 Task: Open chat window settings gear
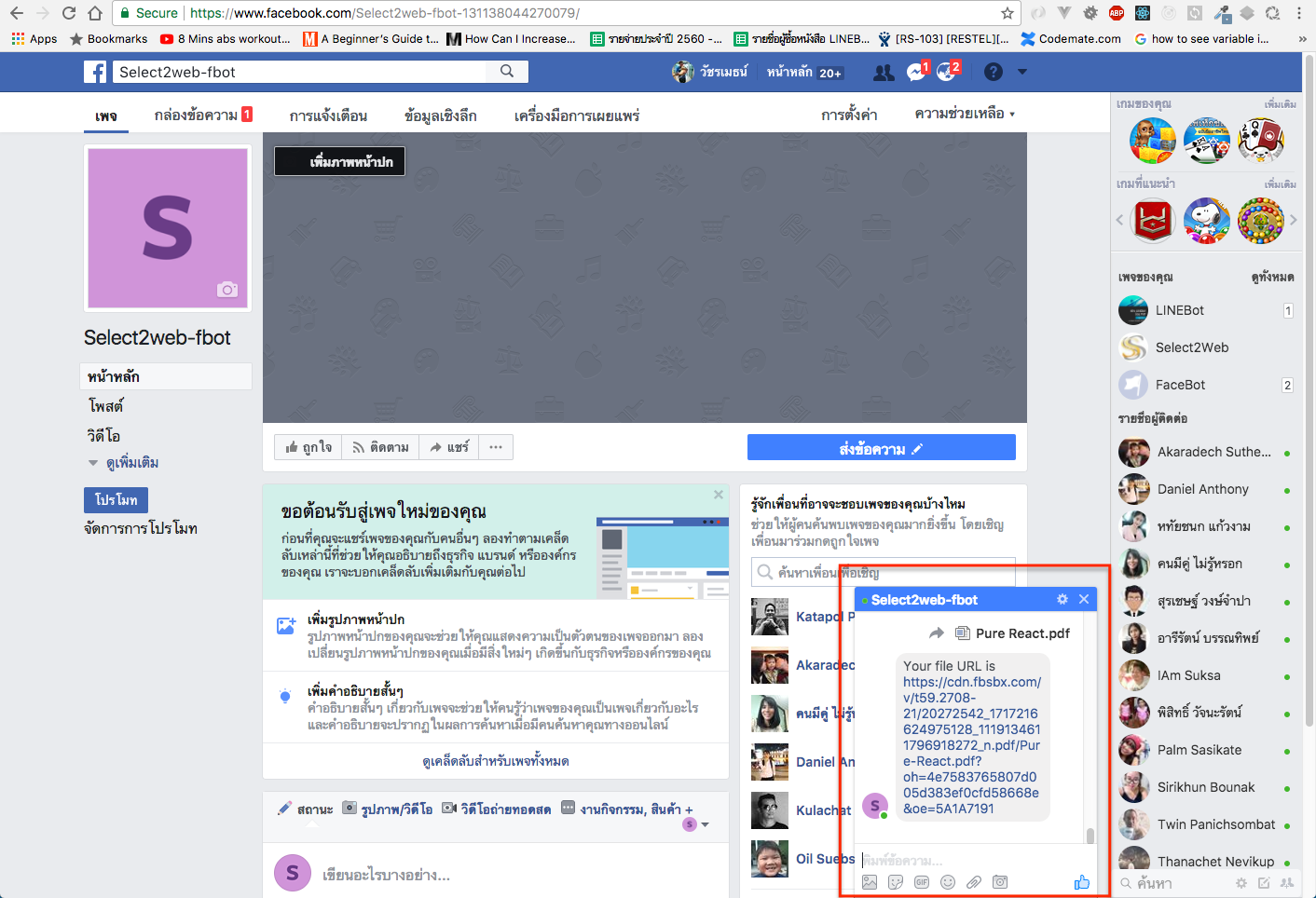click(1062, 599)
